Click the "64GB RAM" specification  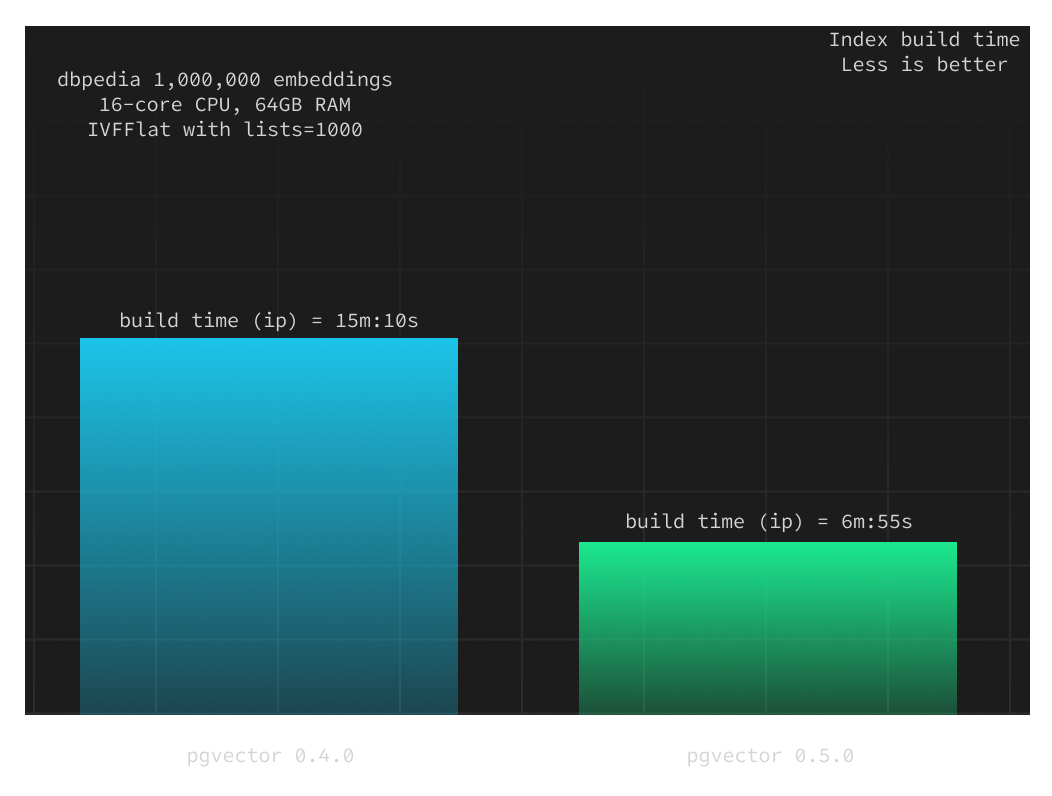click(x=302, y=105)
